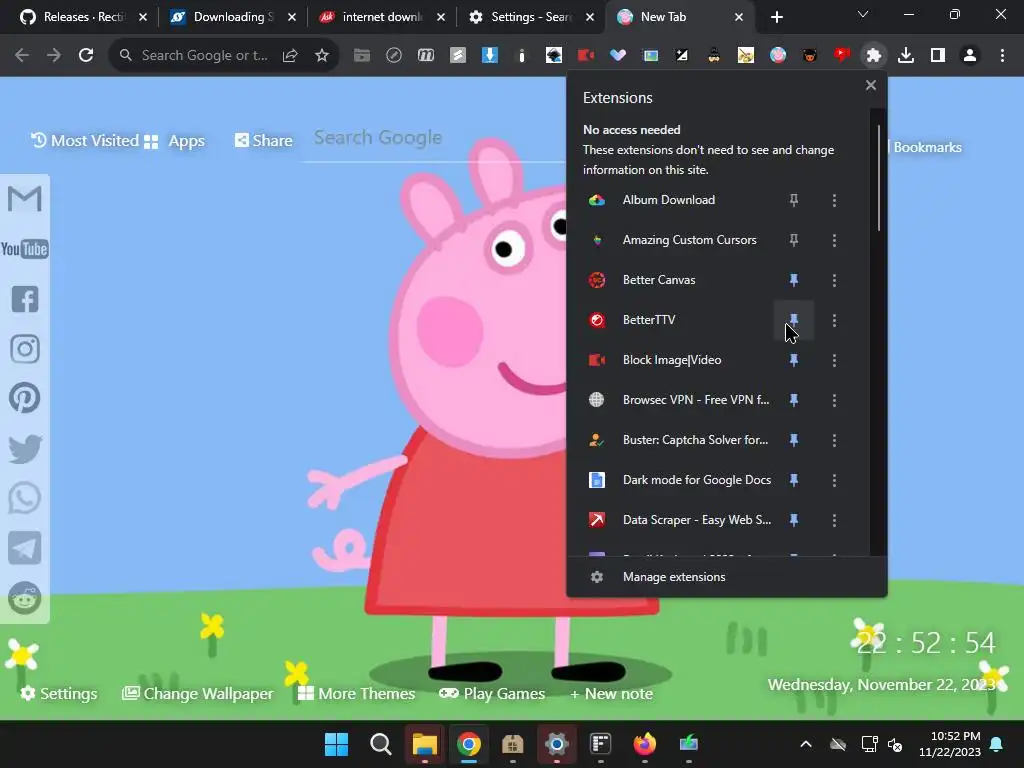Unpin Buster Captcha Solver from toolbar
Image resolution: width=1024 pixels, height=768 pixels.
pyautogui.click(x=793, y=440)
